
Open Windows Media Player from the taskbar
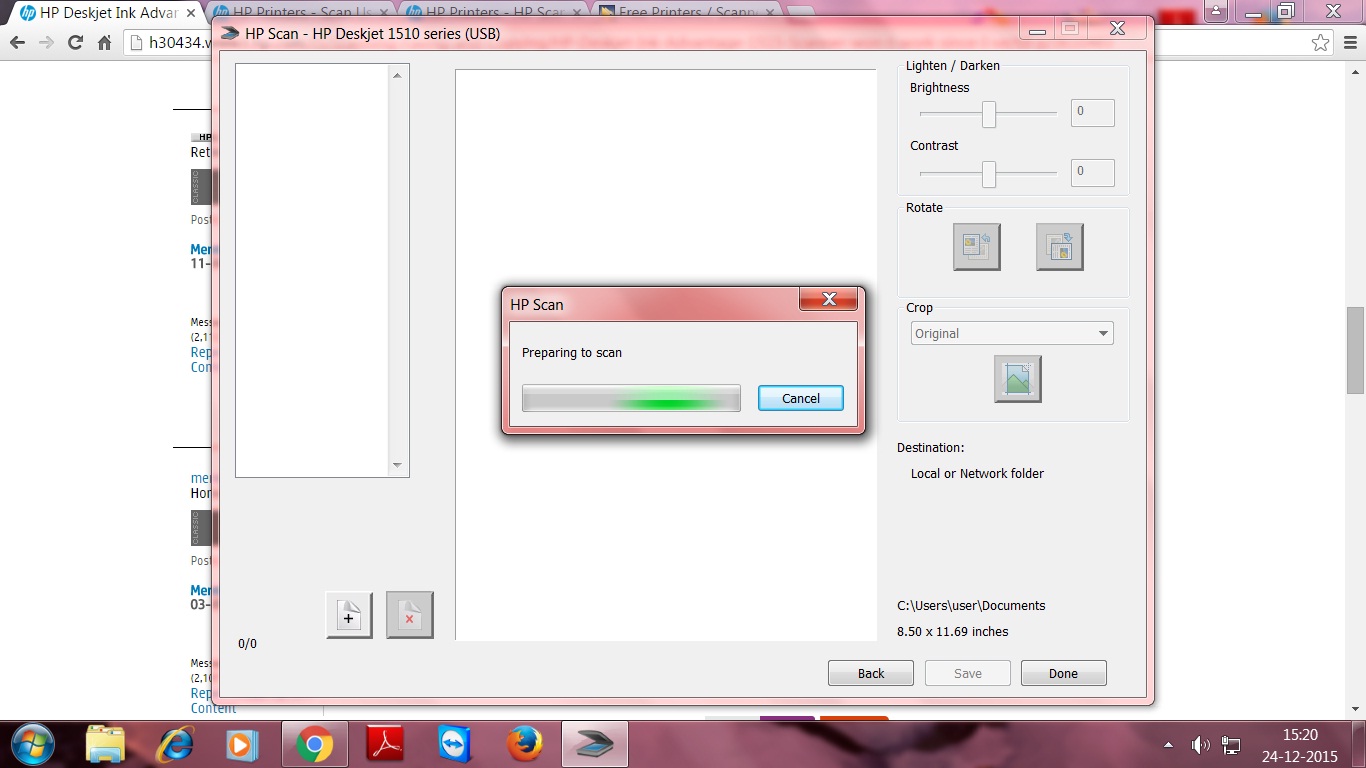point(243,745)
